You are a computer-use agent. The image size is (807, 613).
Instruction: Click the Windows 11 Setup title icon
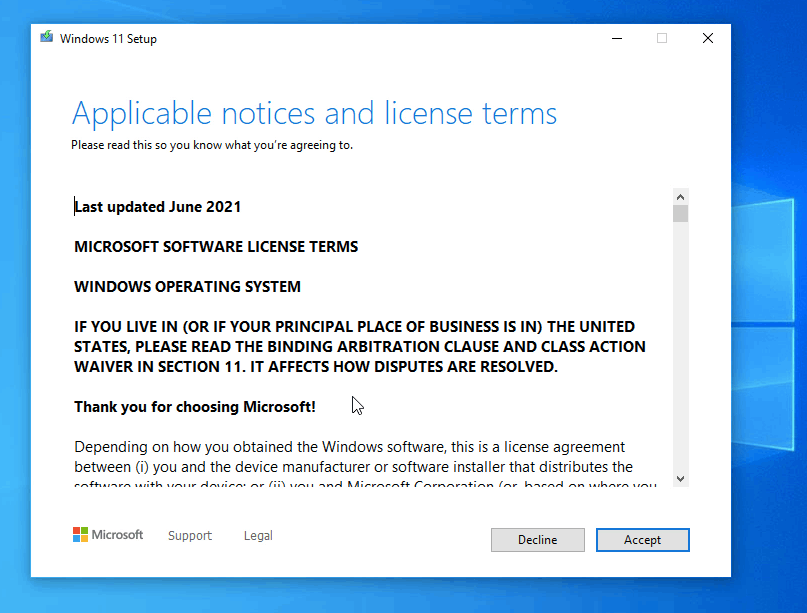click(47, 37)
